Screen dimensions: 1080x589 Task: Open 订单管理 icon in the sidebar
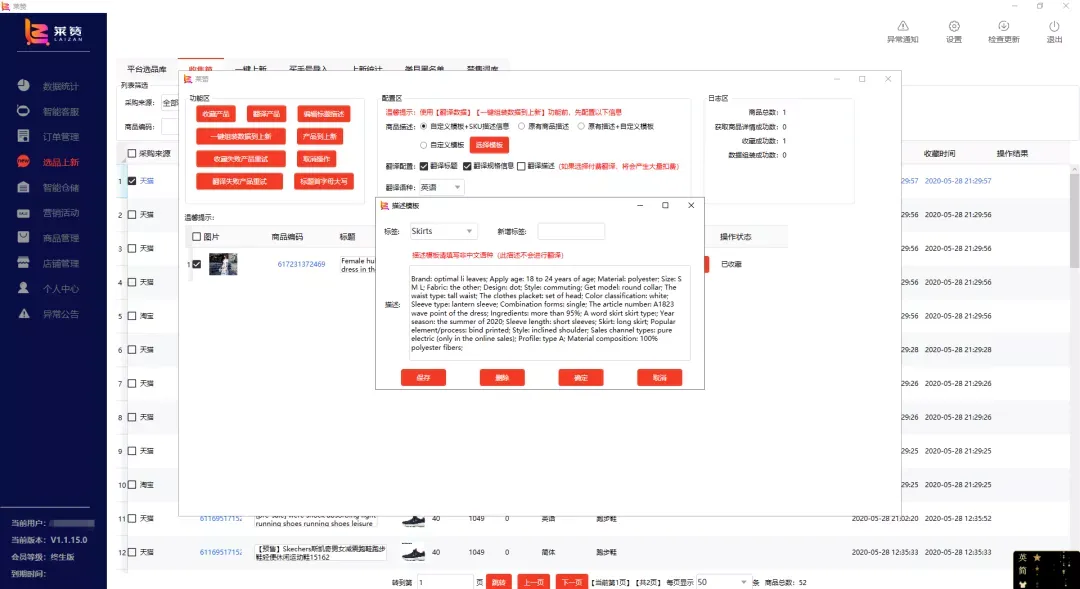(23, 136)
